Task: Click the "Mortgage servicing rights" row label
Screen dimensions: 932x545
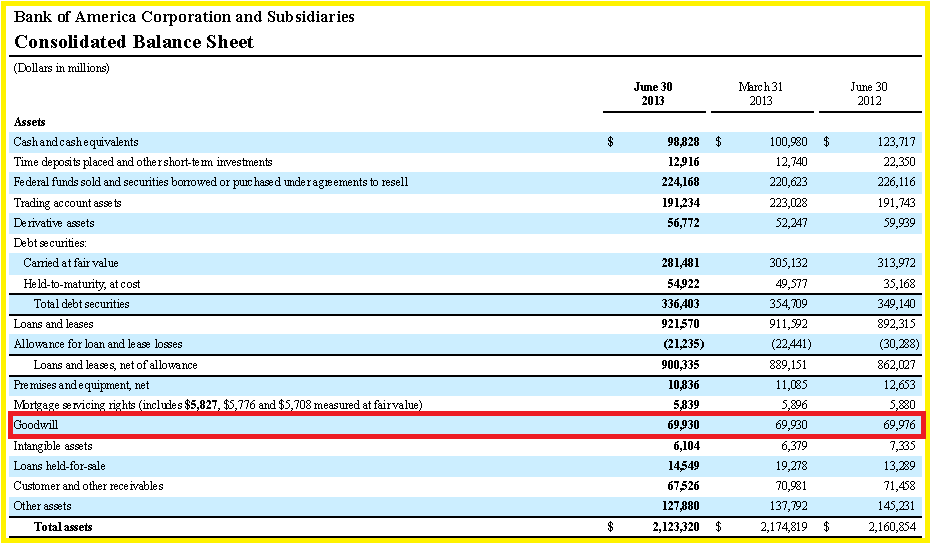Action: point(218,405)
